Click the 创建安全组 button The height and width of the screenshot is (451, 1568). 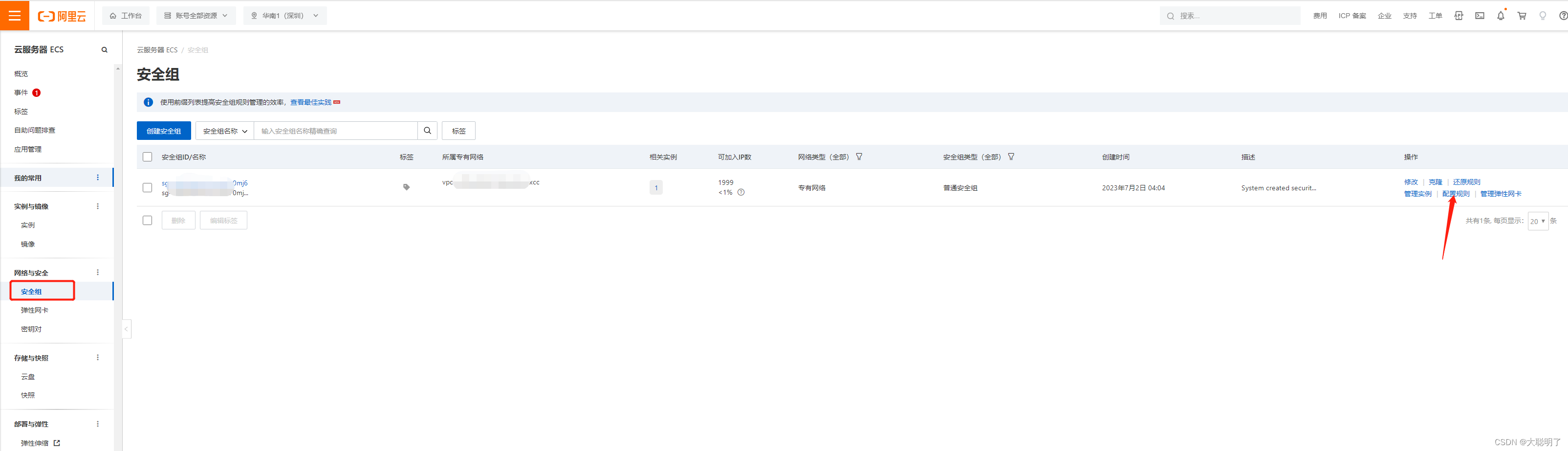coord(164,131)
